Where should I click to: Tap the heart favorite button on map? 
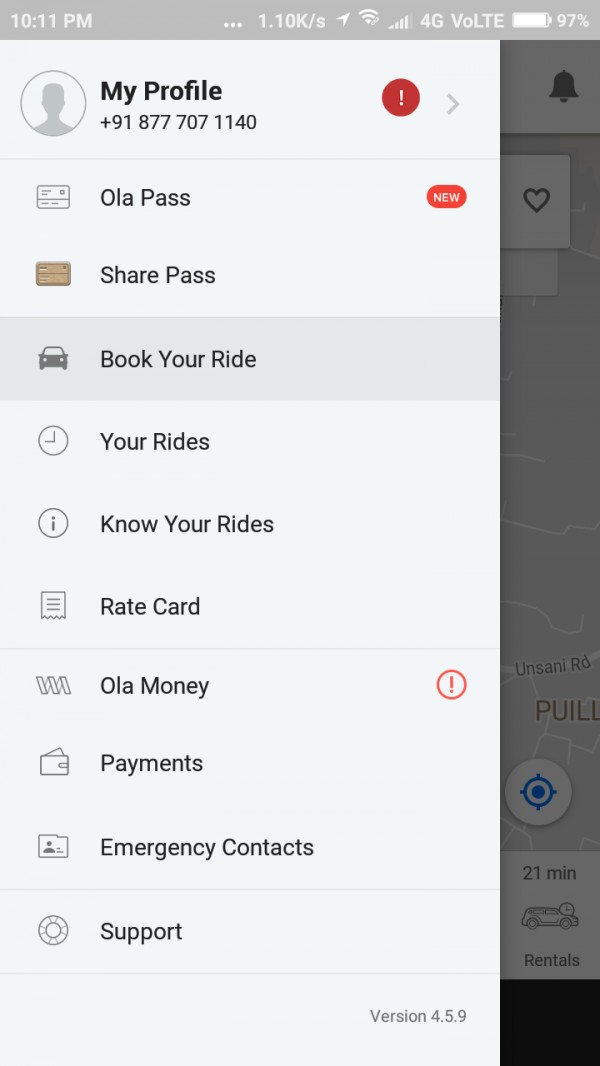537,200
